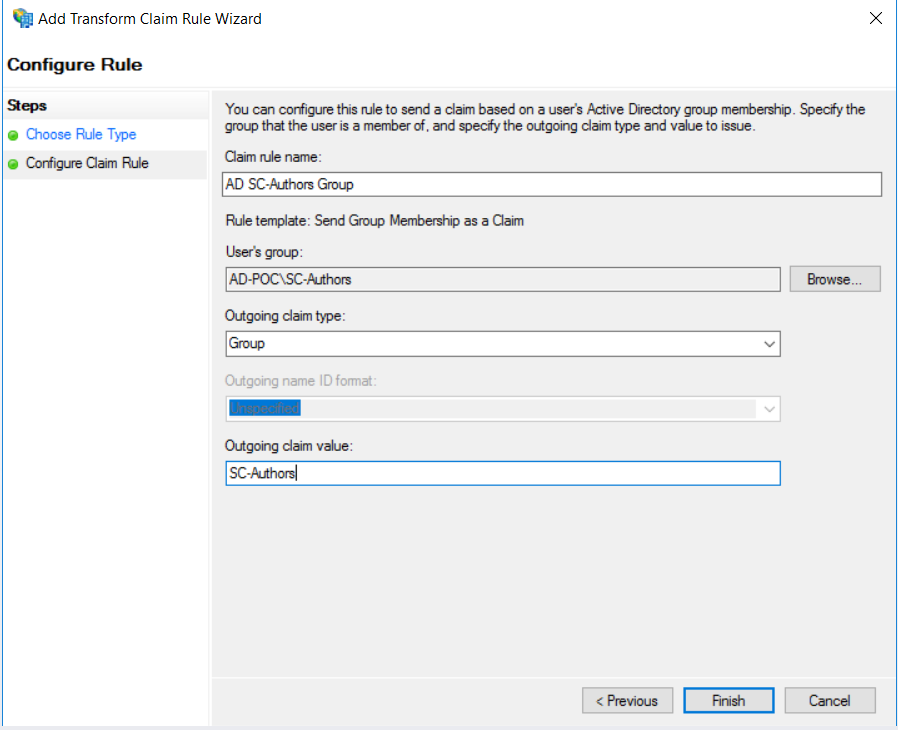Click the green bullet beside Configure Claim Rule
This screenshot has height=730, width=898.
click(x=13, y=164)
